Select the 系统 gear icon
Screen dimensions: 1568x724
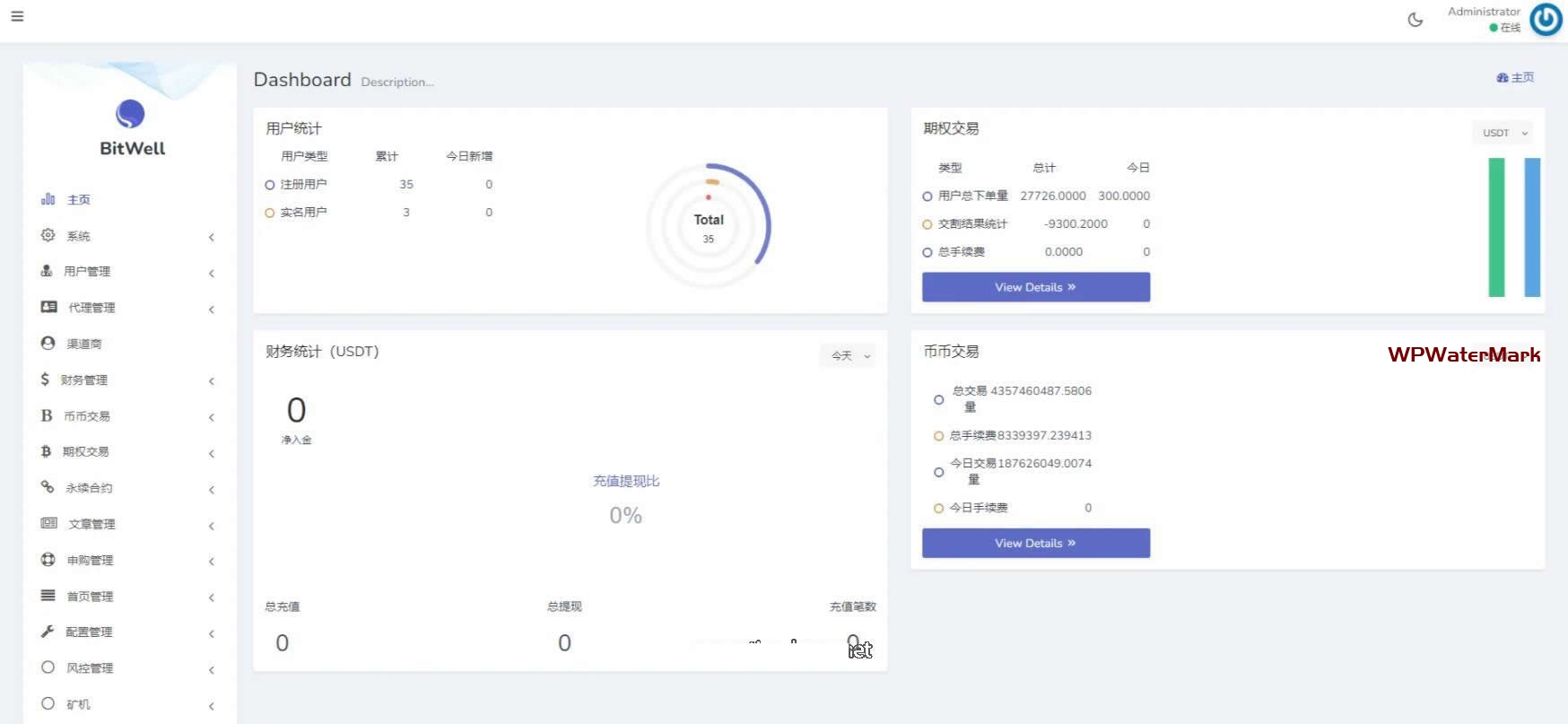pyautogui.click(x=48, y=235)
